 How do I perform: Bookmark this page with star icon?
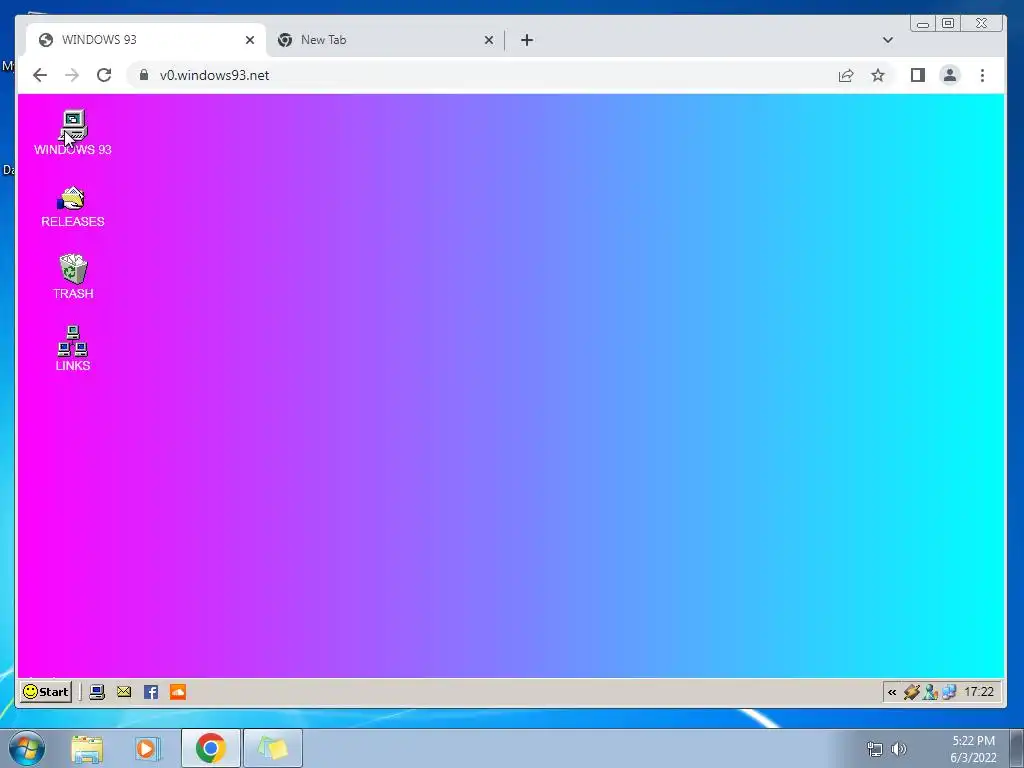[878, 76]
